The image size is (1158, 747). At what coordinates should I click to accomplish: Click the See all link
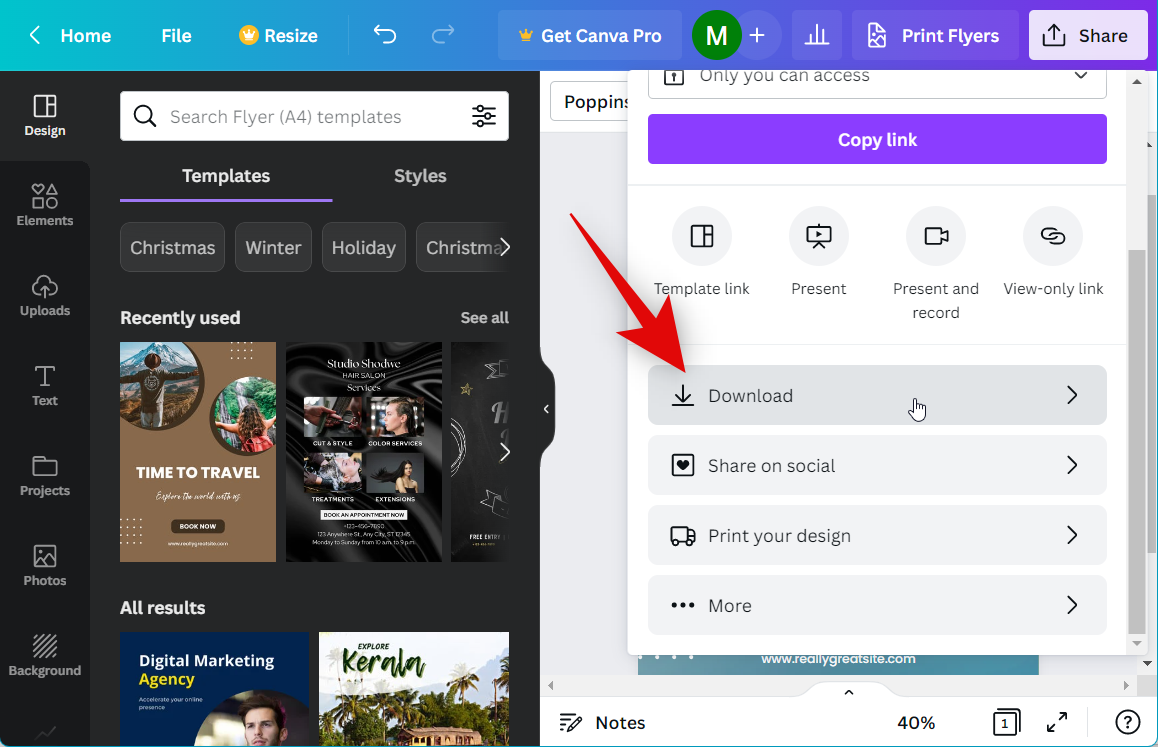[x=484, y=318]
